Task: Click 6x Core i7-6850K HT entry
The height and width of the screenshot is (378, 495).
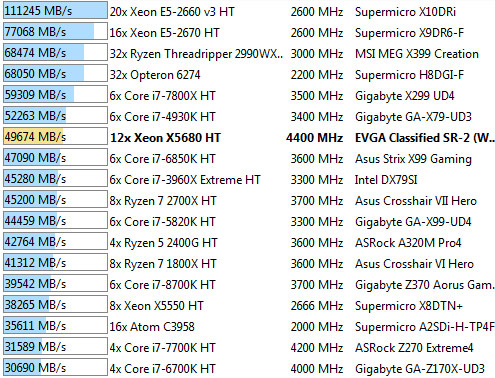Action: coord(162,159)
